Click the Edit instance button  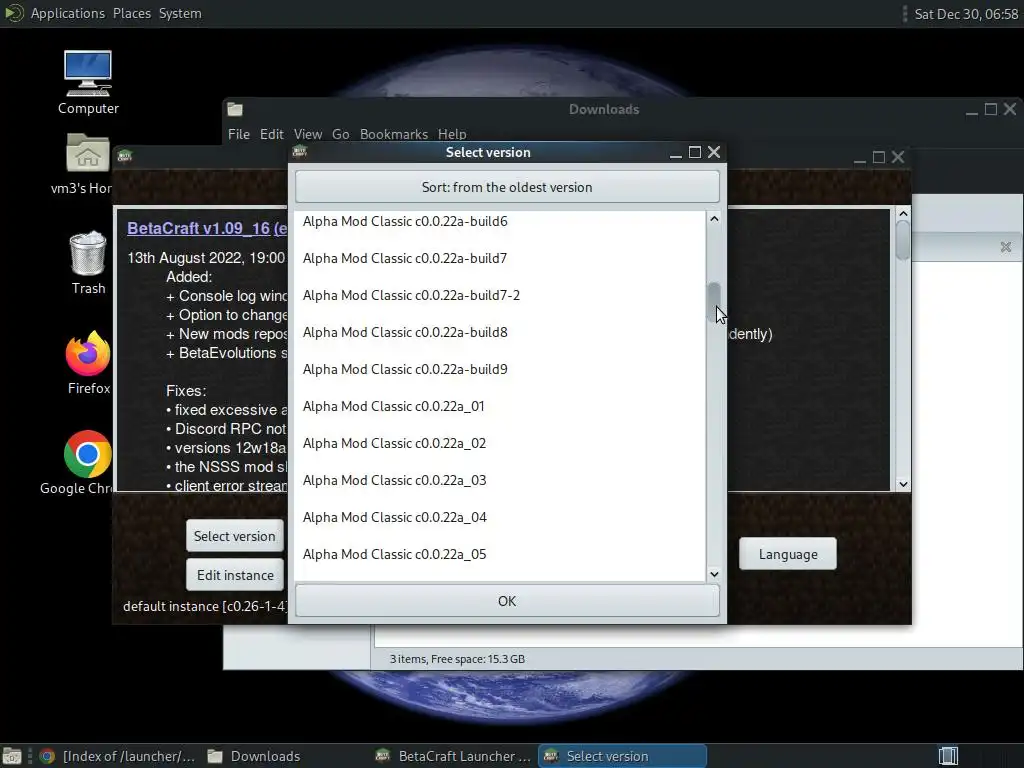point(234,575)
